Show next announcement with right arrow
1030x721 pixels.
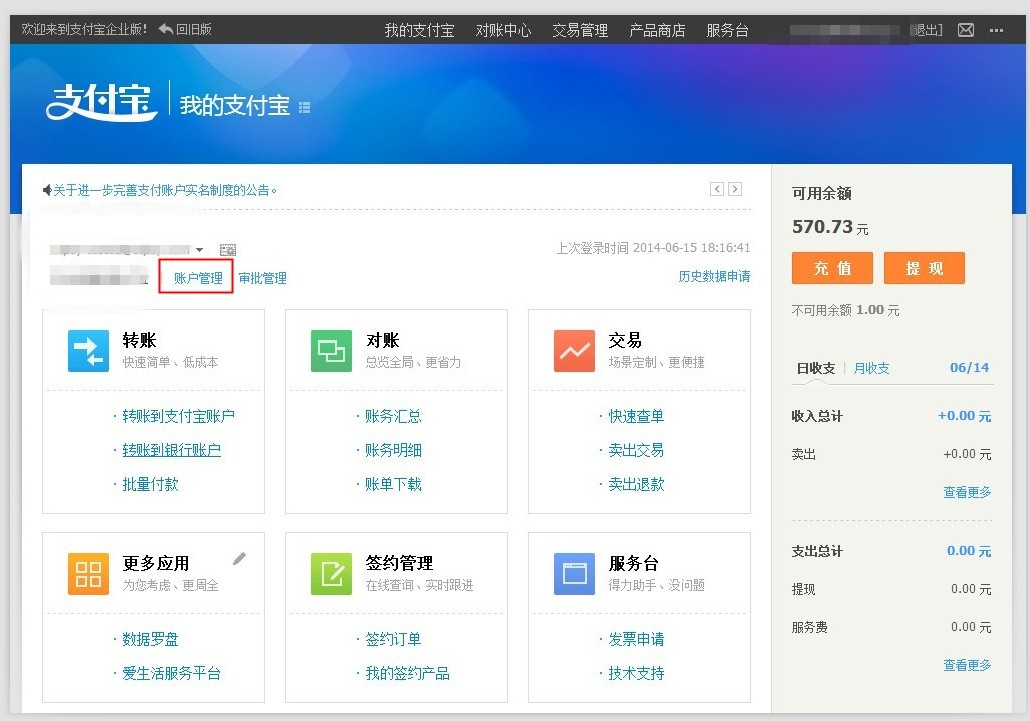click(735, 189)
